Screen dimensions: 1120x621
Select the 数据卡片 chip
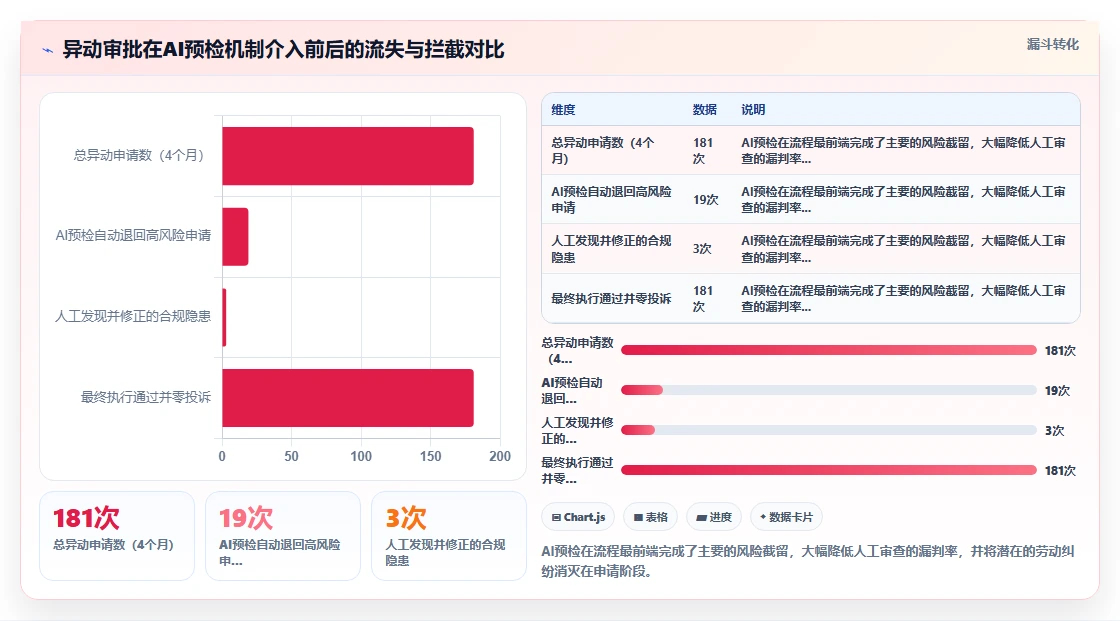point(786,517)
